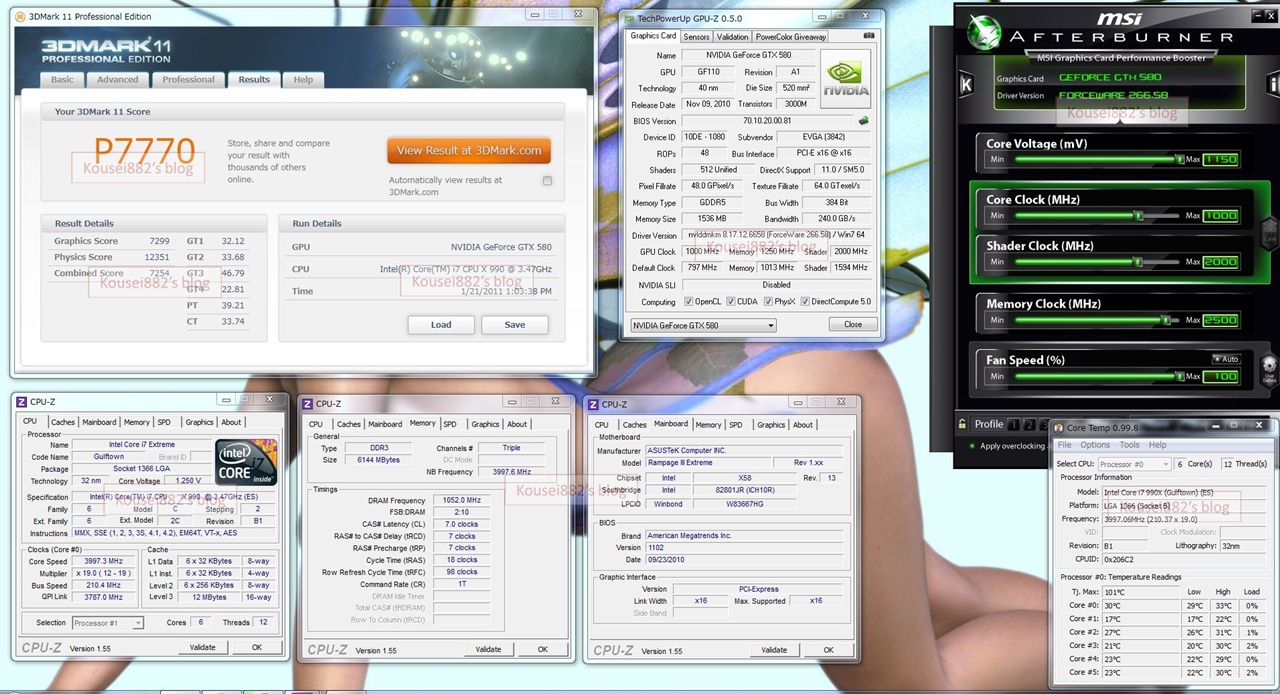Click the Core Clock slider handle

pos(1138,215)
